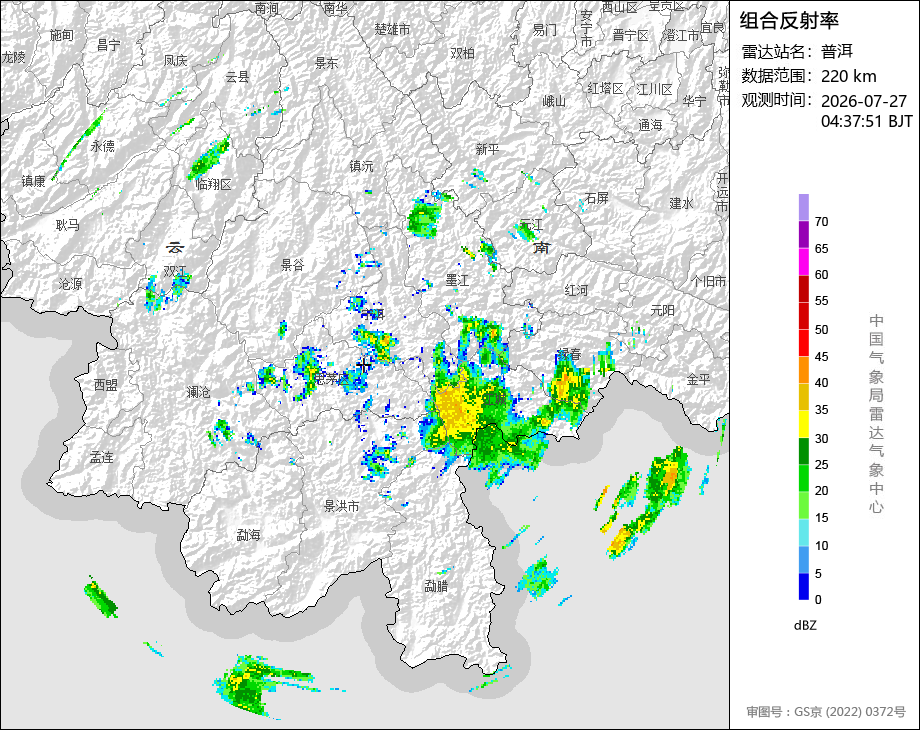Select the 勐腊 county label

pyautogui.click(x=437, y=586)
